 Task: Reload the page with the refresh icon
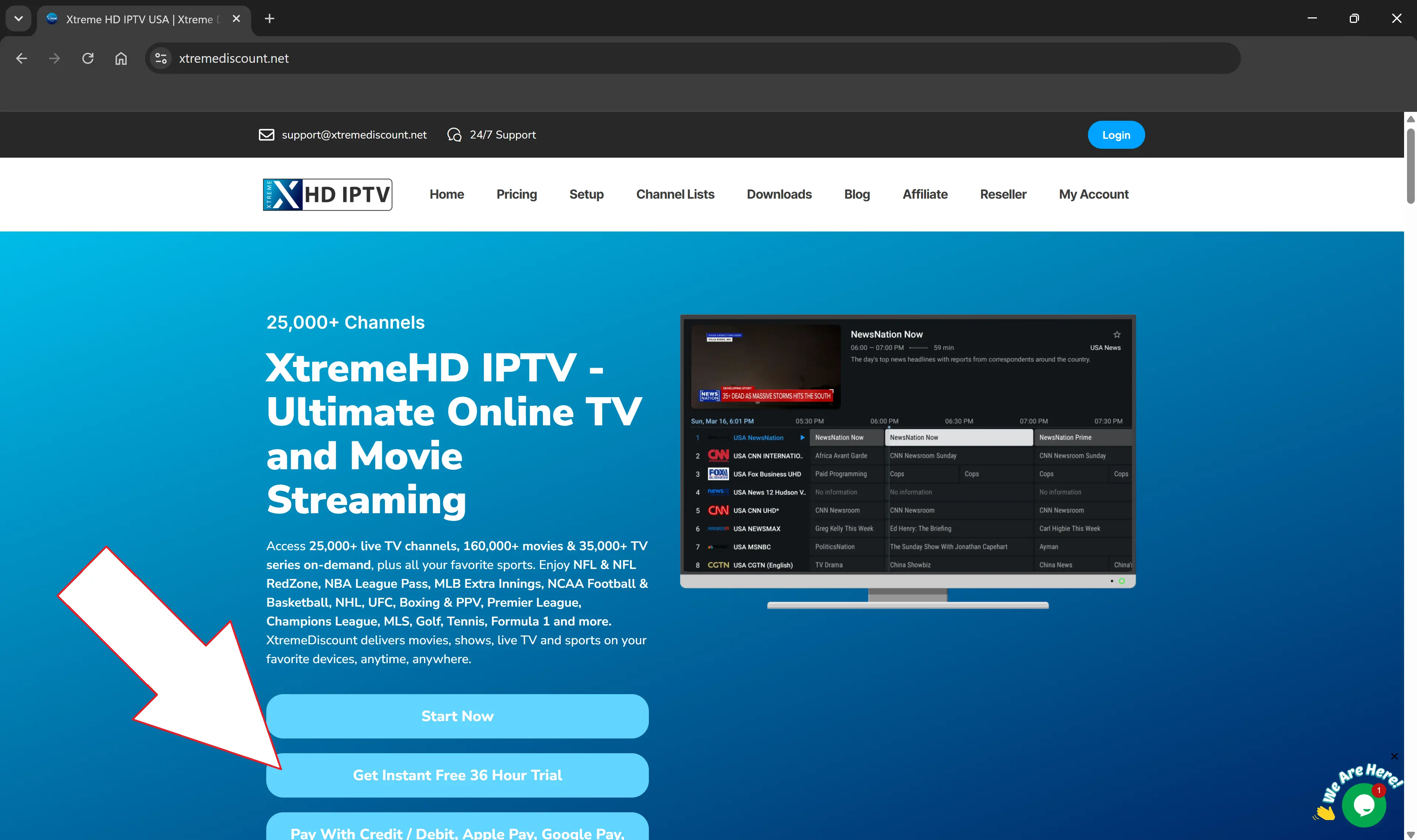(88, 58)
